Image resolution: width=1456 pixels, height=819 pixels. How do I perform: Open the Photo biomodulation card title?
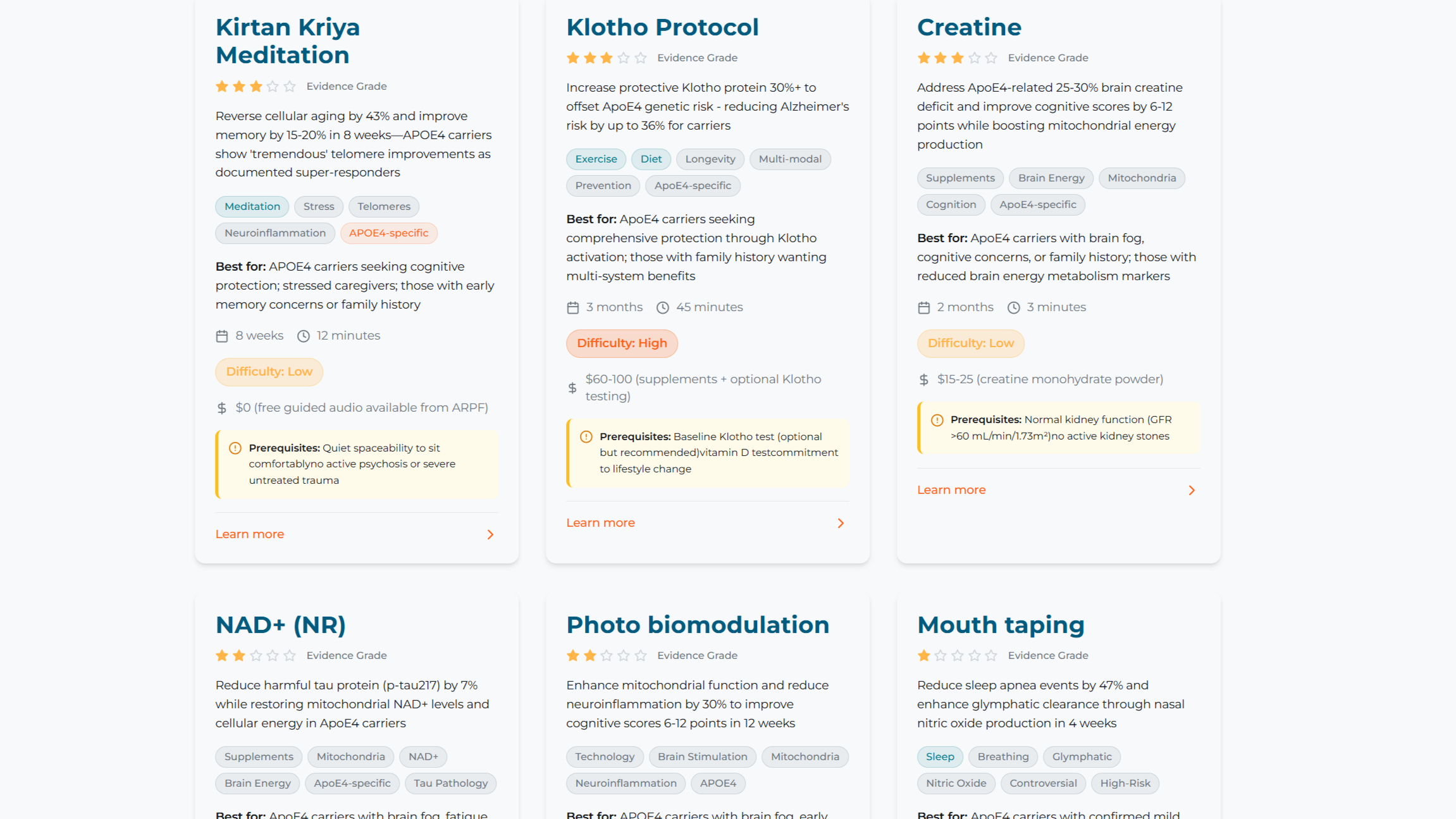pyautogui.click(x=697, y=625)
